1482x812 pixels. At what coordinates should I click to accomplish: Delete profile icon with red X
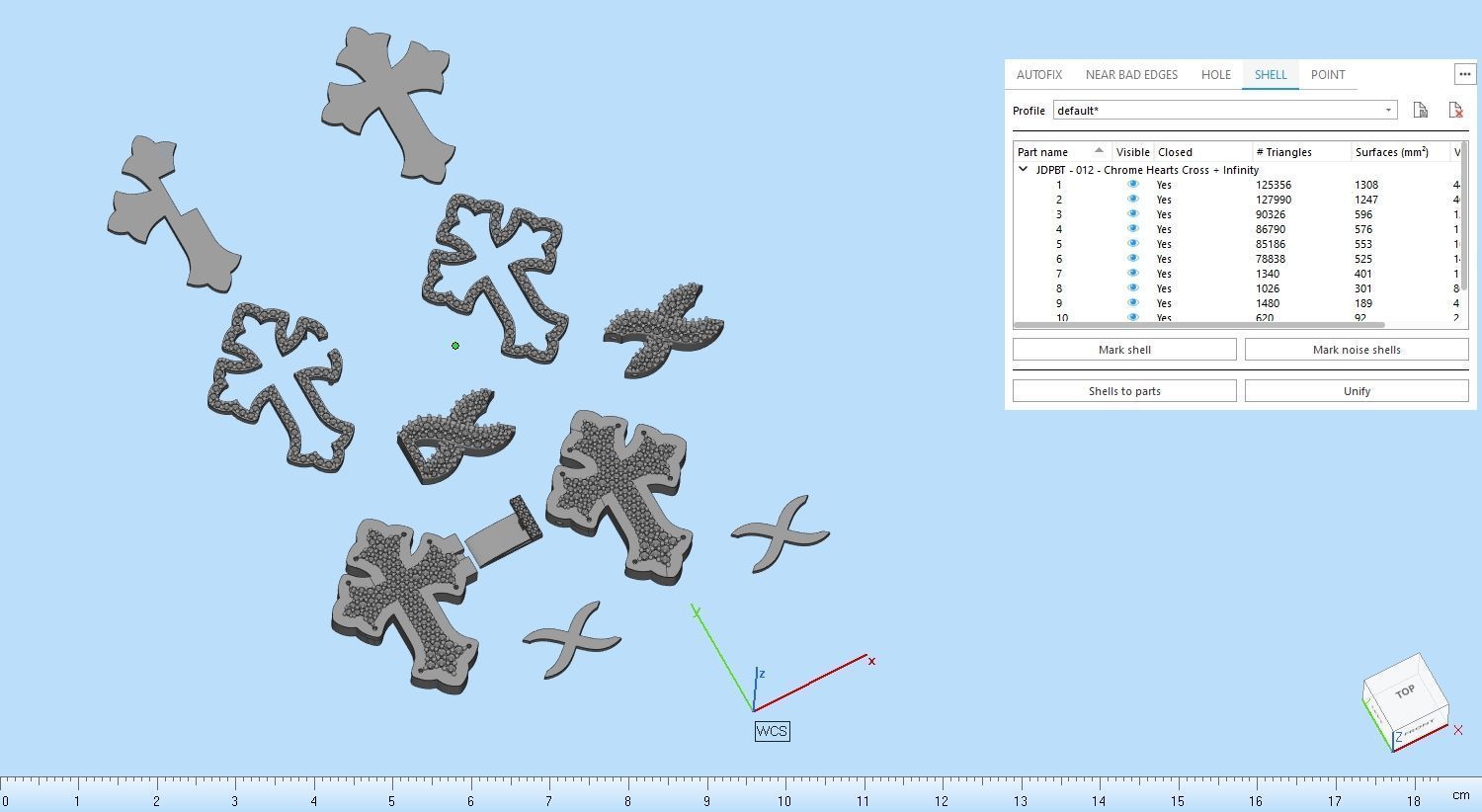click(1456, 110)
